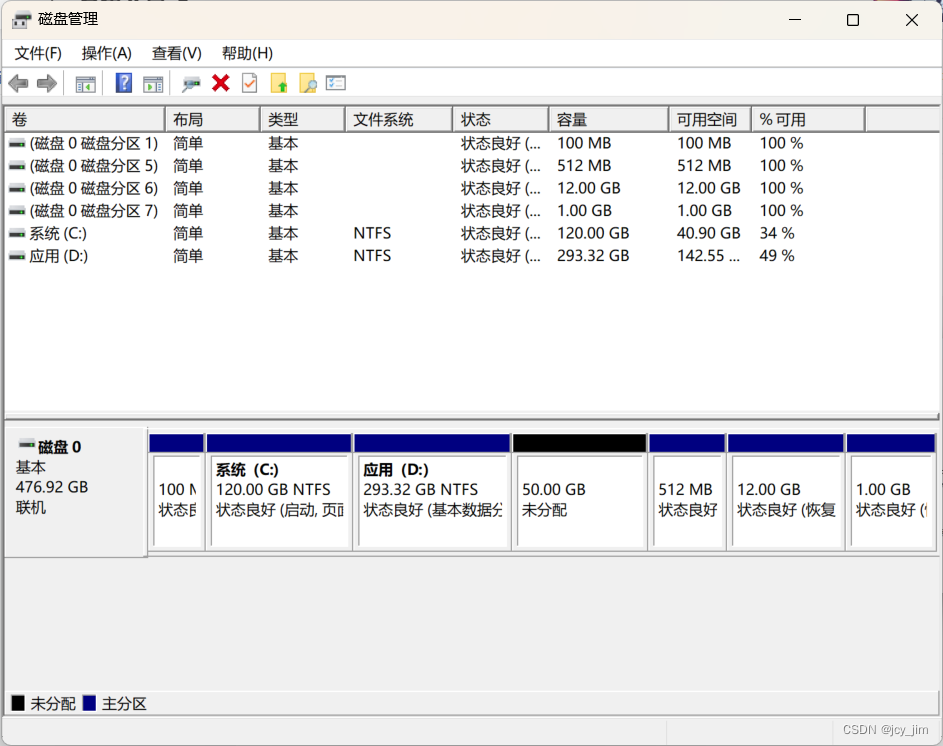Click the red X delete icon
This screenshot has height=746, width=943.
221,83
